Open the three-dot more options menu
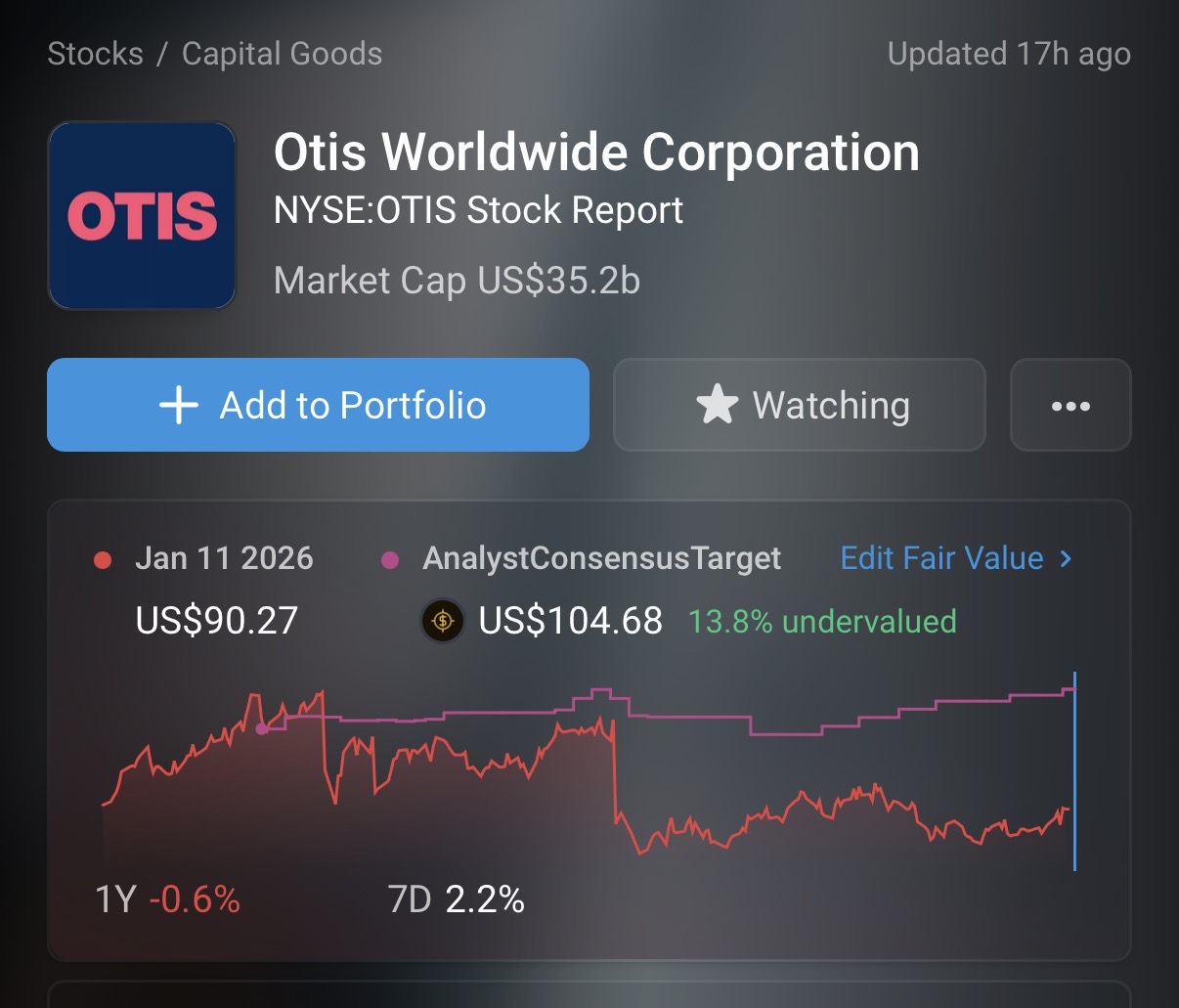The image size is (1179, 1008). pyautogui.click(x=1070, y=406)
